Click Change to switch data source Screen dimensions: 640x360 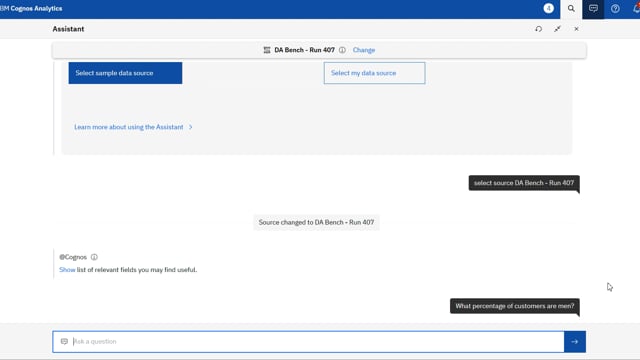tap(364, 50)
